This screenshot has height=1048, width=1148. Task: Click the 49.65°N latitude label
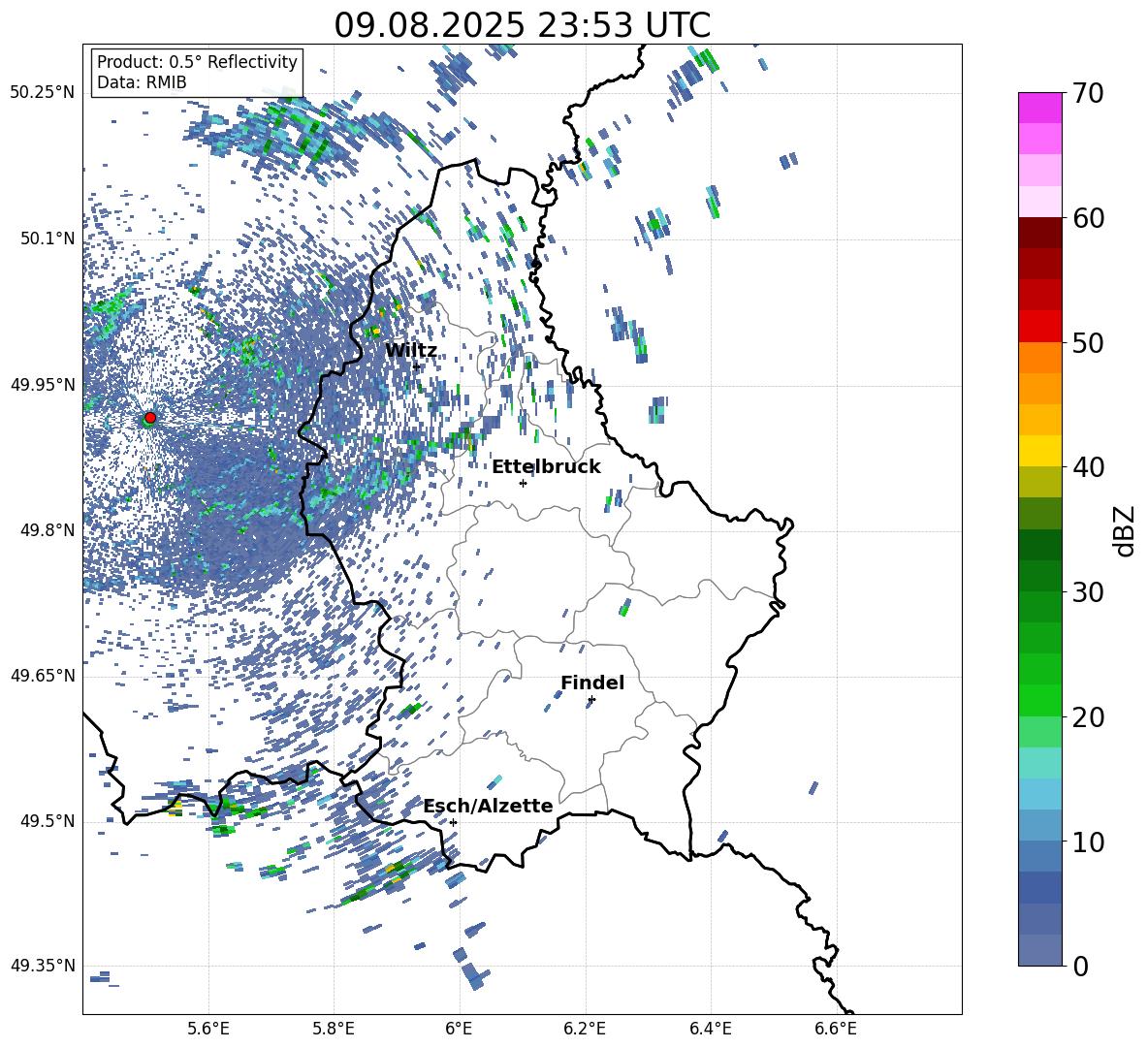[43, 676]
